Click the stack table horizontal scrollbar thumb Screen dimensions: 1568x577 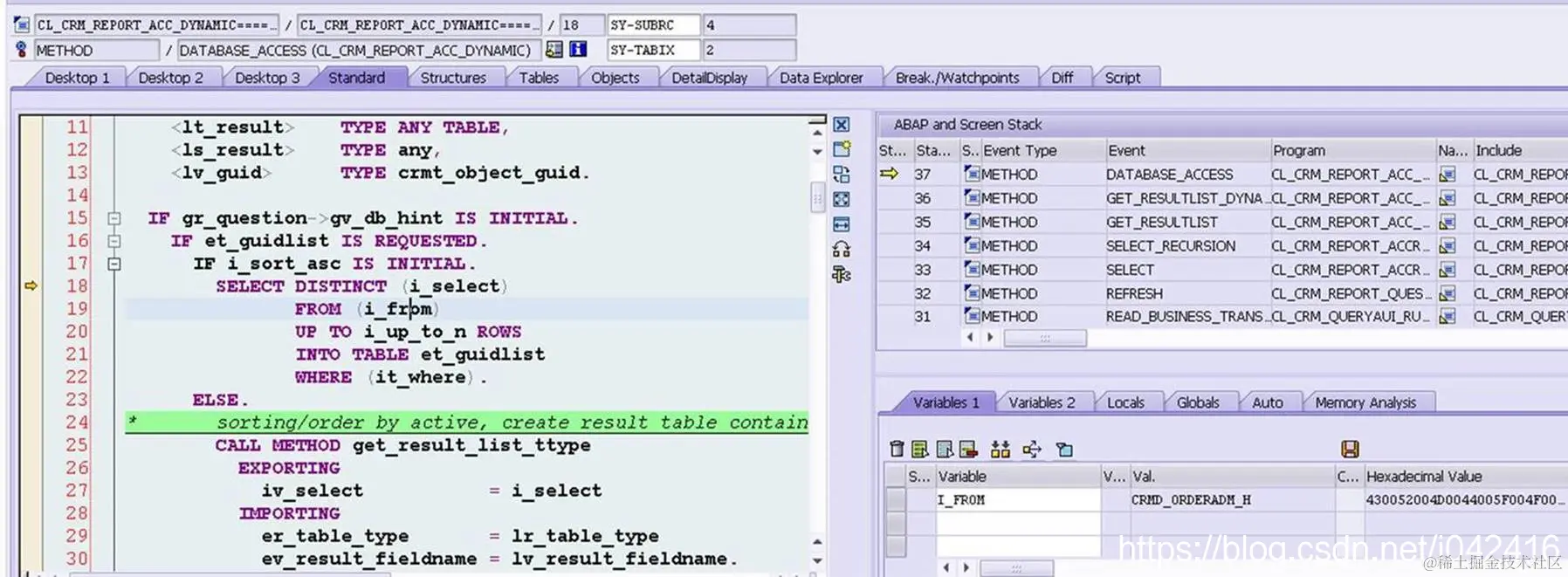click(1045, 338)
